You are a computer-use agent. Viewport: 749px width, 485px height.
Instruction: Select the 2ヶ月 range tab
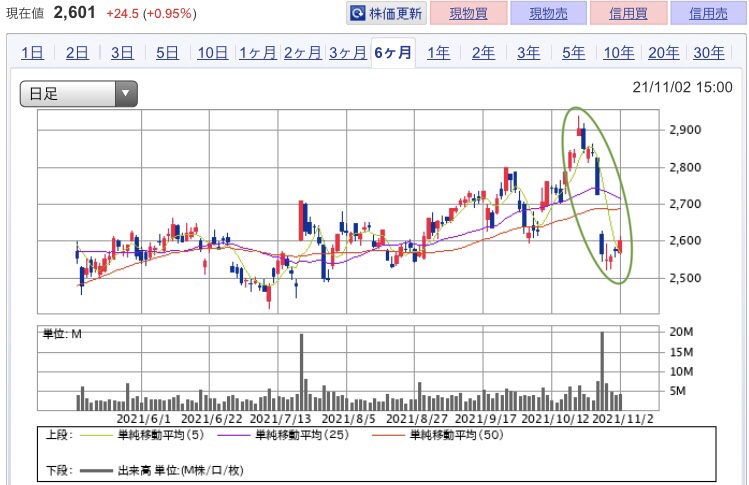303,53
